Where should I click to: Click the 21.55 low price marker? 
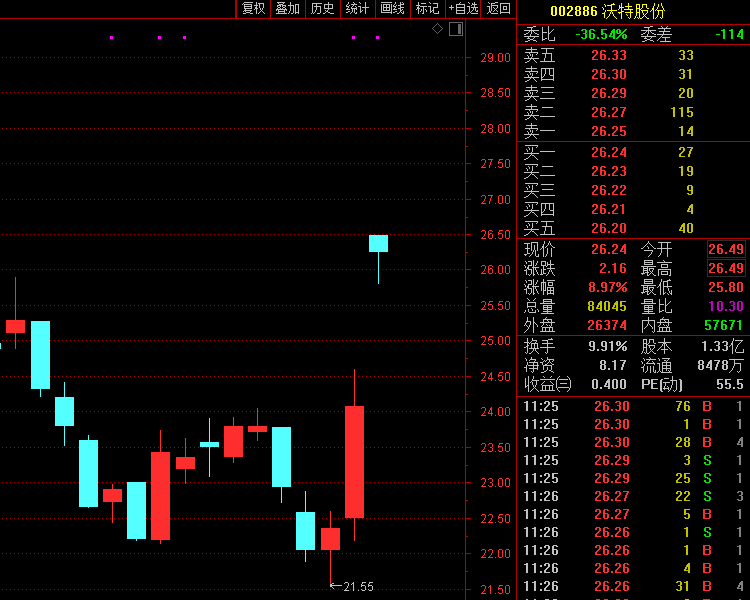point(357,586)
